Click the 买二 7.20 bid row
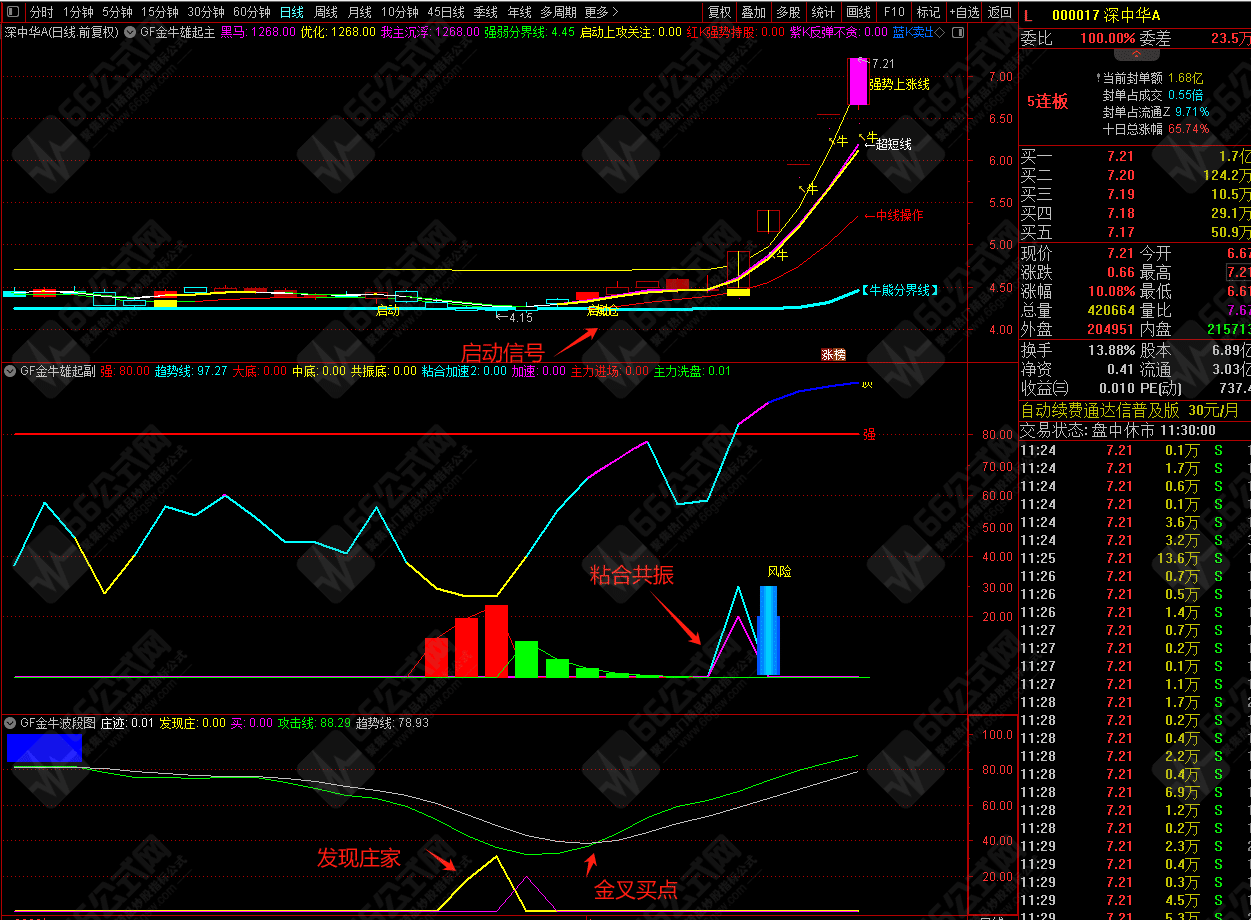Screen dimensions: 1251x920 (1135, 175)
